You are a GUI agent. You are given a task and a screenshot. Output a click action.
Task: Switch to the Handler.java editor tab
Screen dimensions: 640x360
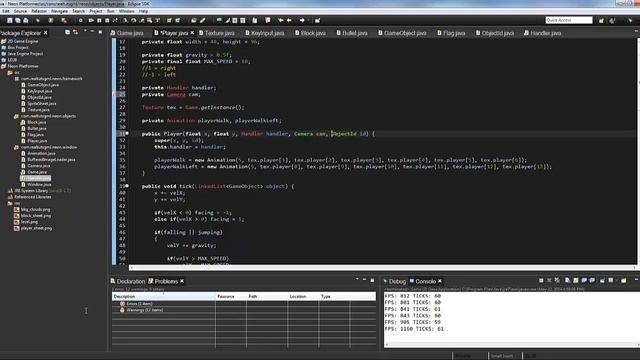coord(542,33)
